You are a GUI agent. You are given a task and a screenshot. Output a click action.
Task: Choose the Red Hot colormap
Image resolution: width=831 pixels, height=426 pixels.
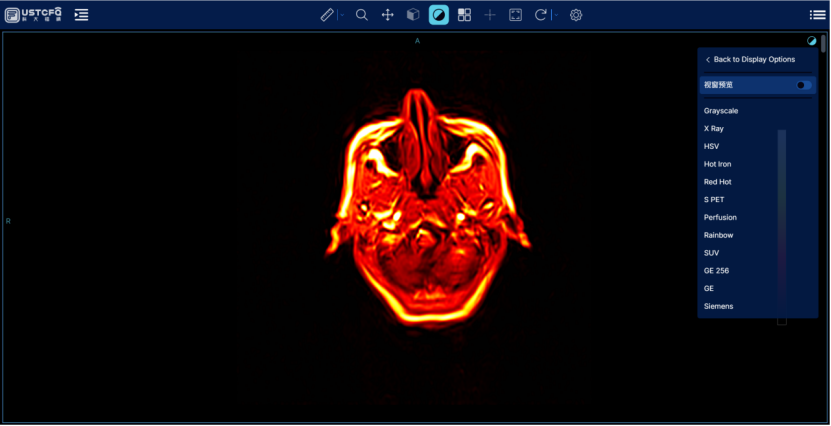[x=718, y=182]
